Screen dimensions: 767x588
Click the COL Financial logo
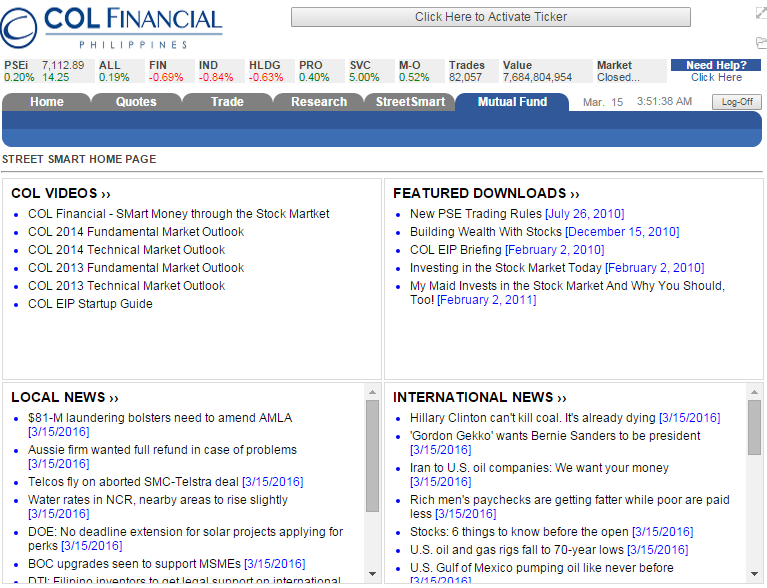(x=112, y=28)
